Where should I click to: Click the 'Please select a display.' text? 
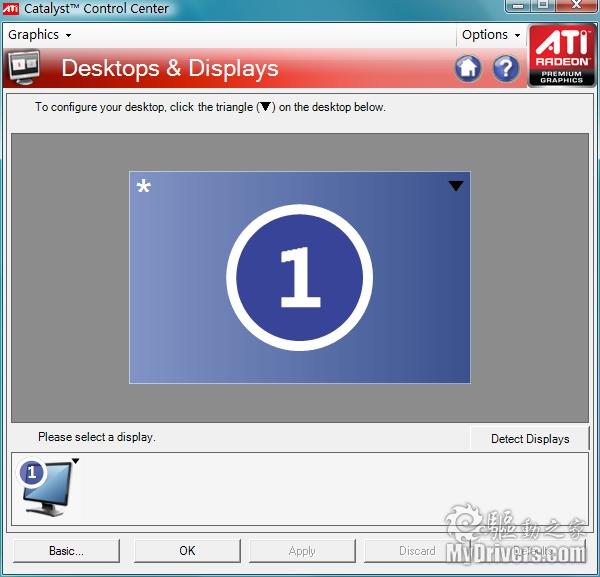pos(97,437)
